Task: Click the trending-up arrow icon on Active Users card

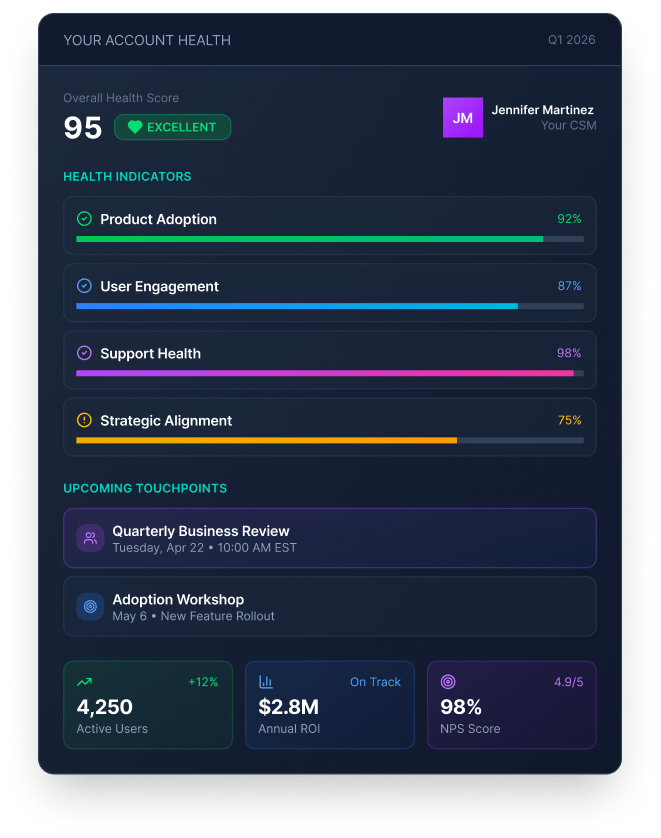Action: (x=84, y=682)
